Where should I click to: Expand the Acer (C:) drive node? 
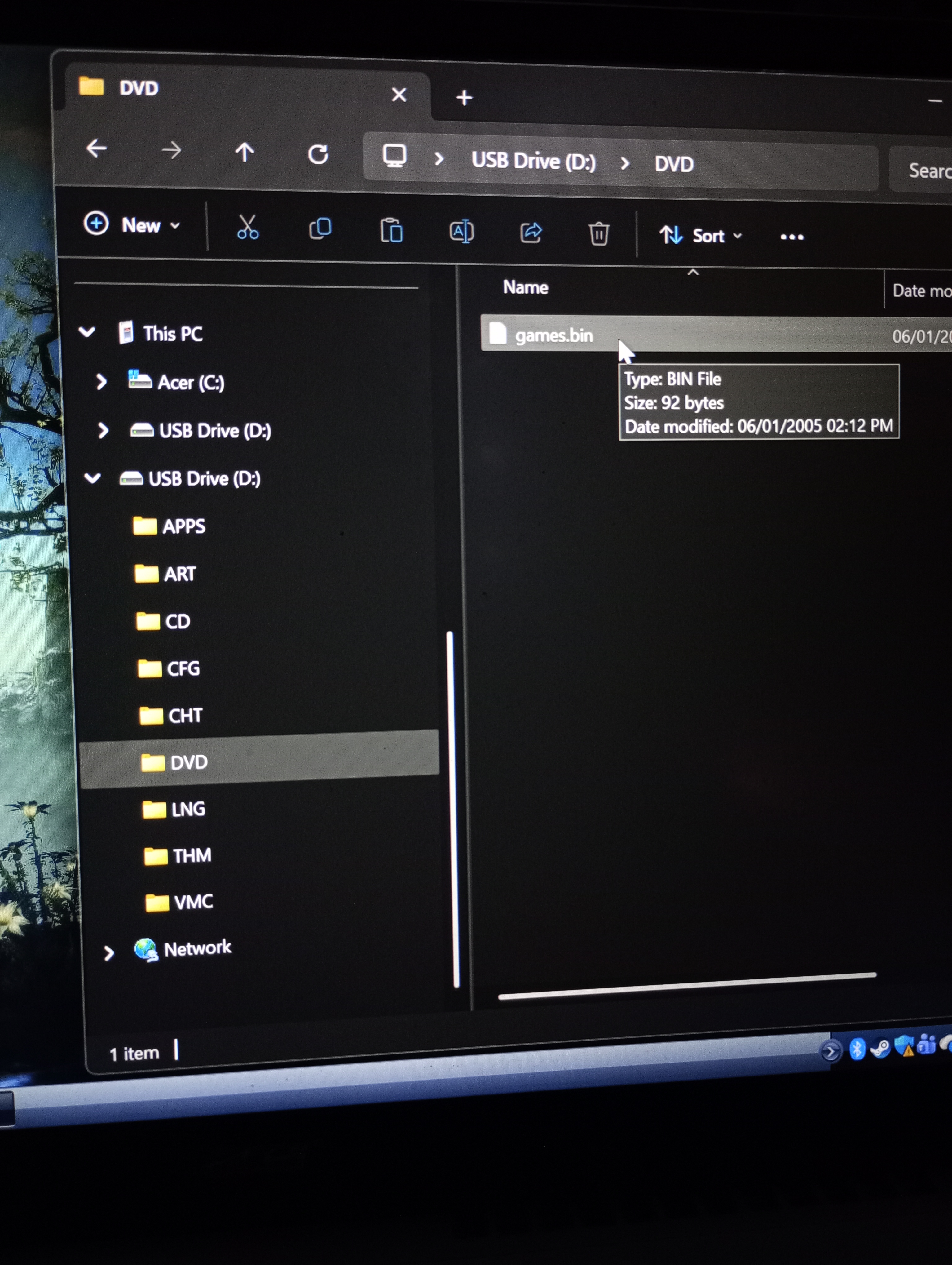(x=102, y=381)
